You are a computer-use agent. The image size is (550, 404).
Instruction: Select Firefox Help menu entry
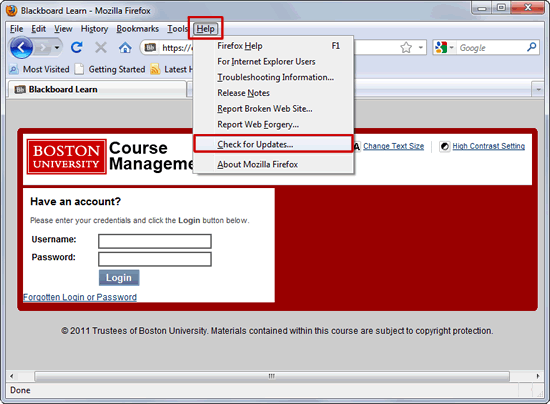(x=273, y=46)
